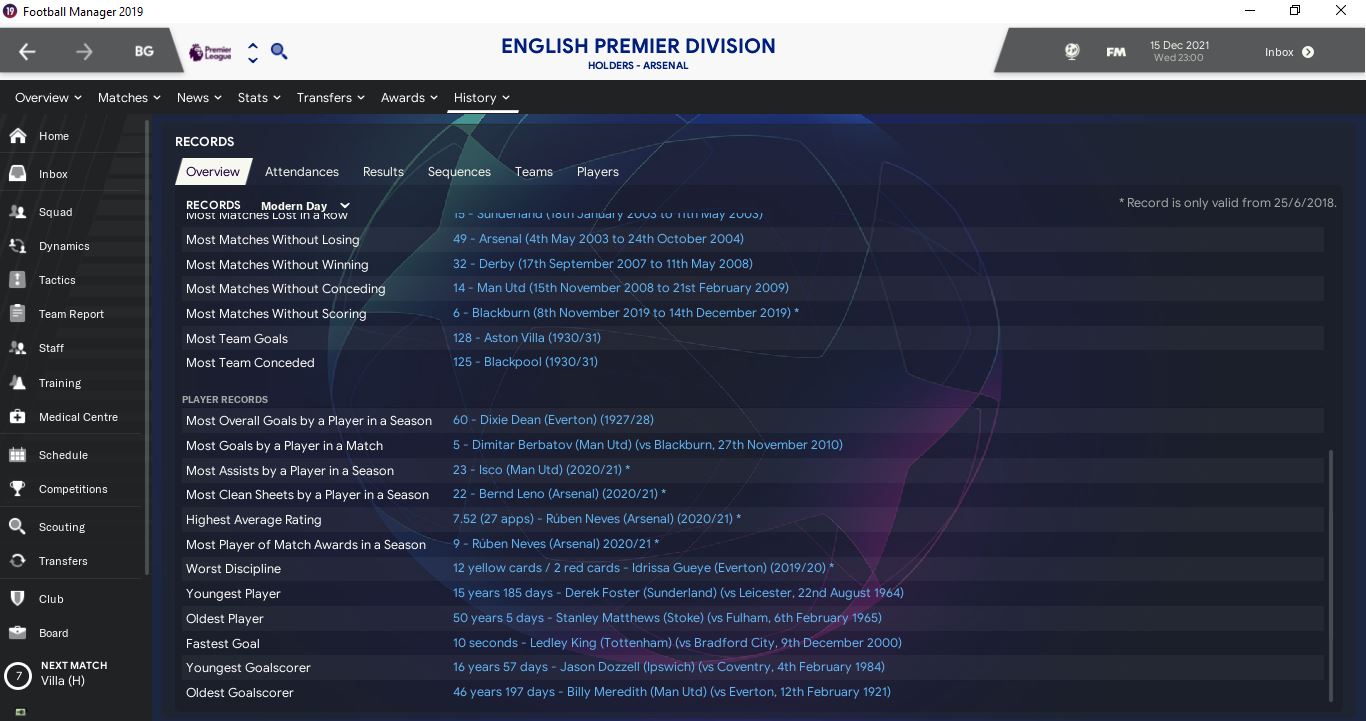Click the Aston Villa 128 goals record
1366x721 pixels.
pyautogui.click(x=527, y=338)
